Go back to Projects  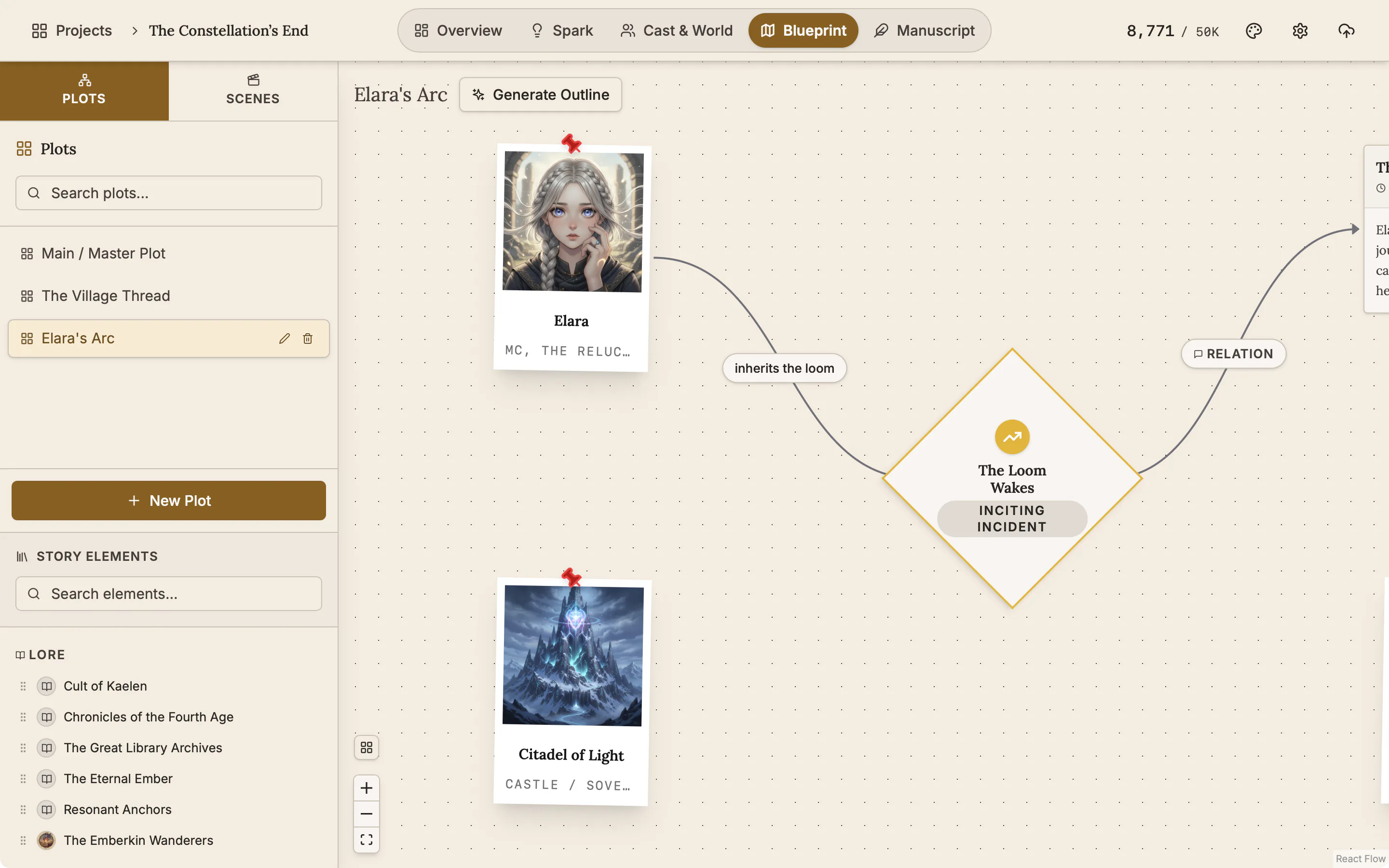pyautogui.click(x=72, y=30)
